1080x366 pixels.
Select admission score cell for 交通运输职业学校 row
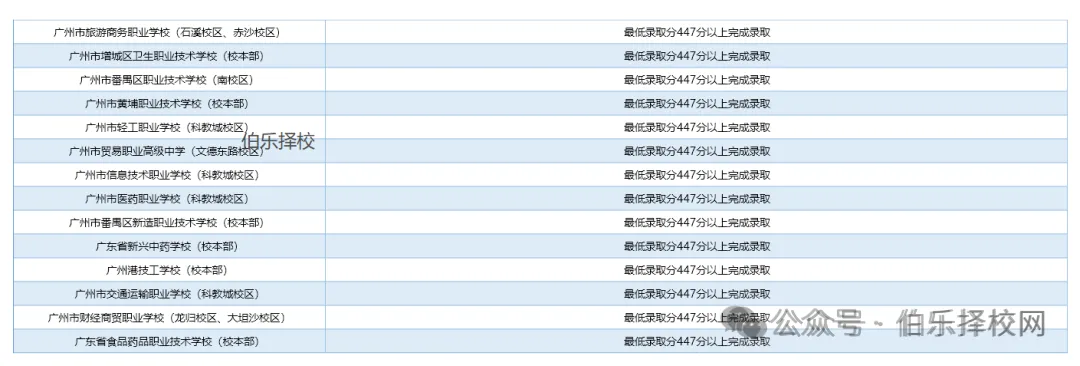[x=696, y=294]
